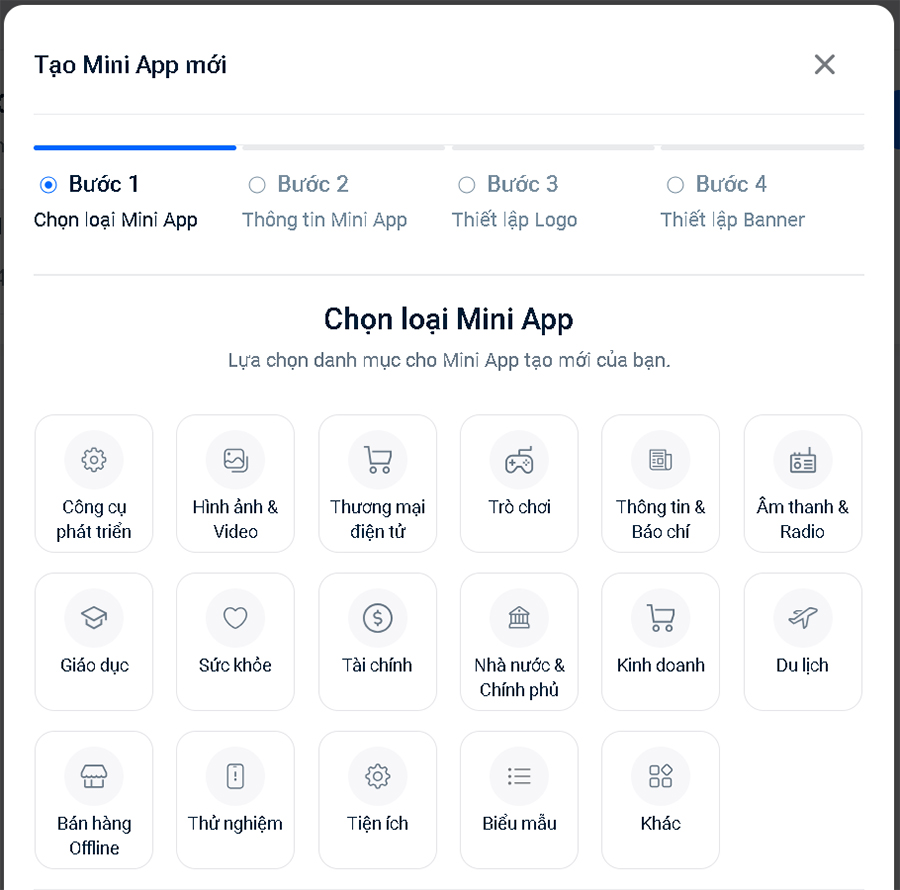Close the Tạo Mini App mới dialog
Viewport: 900px width, 890px height.
pos(824,65)
